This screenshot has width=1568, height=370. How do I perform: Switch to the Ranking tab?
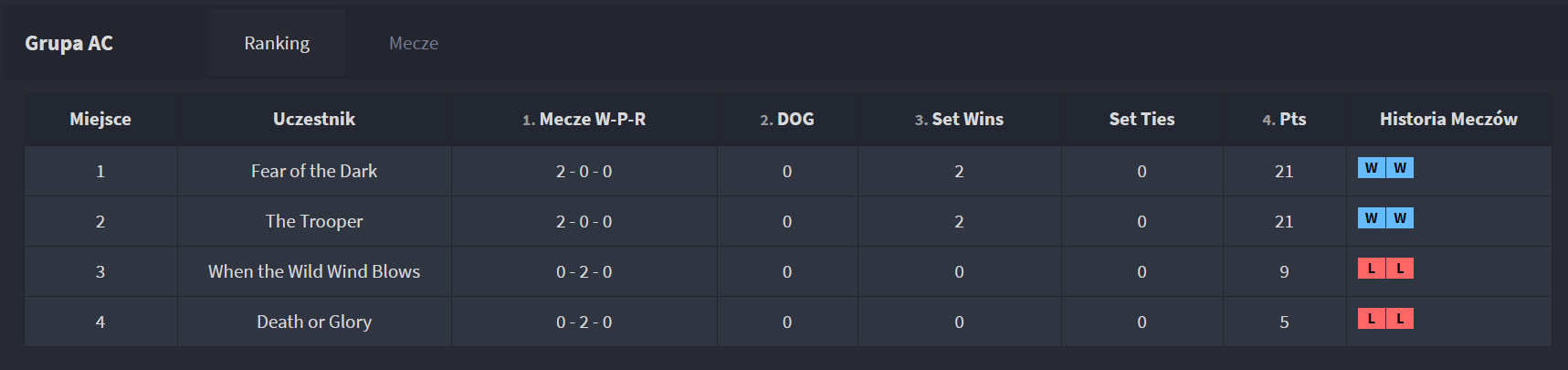click(277, 43)
